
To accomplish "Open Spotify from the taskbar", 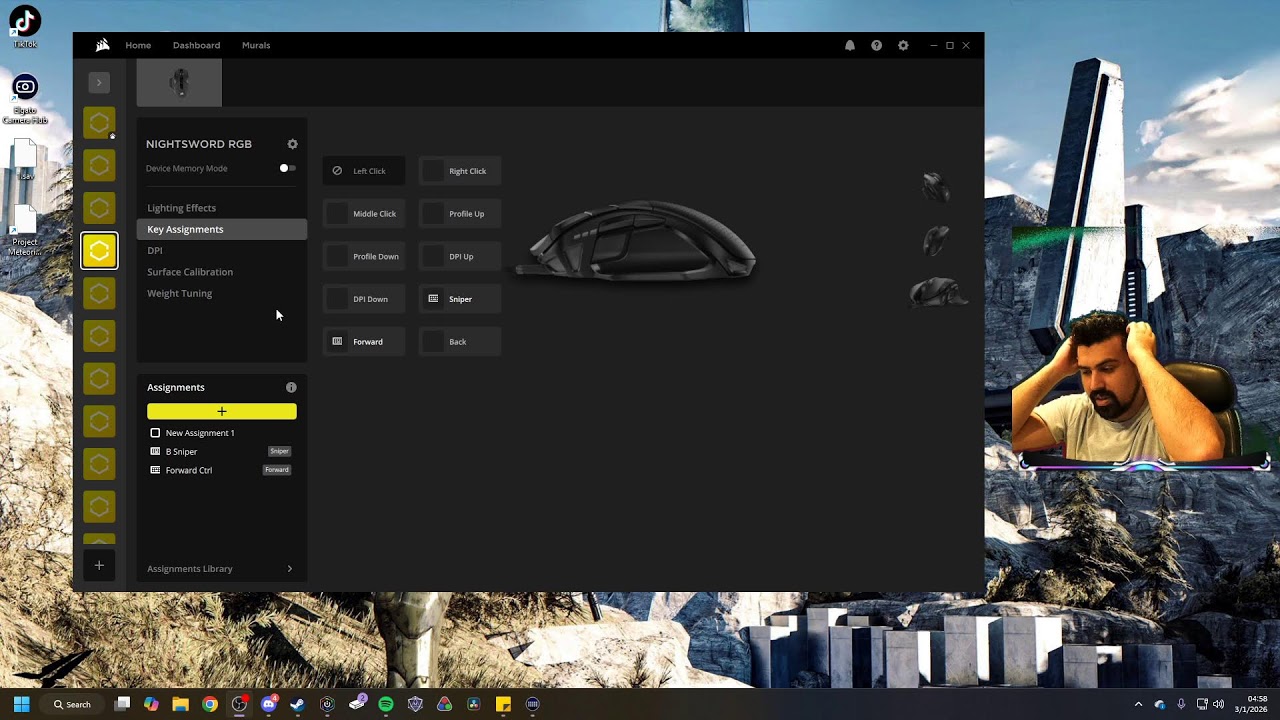I will (x=386, y=704).
